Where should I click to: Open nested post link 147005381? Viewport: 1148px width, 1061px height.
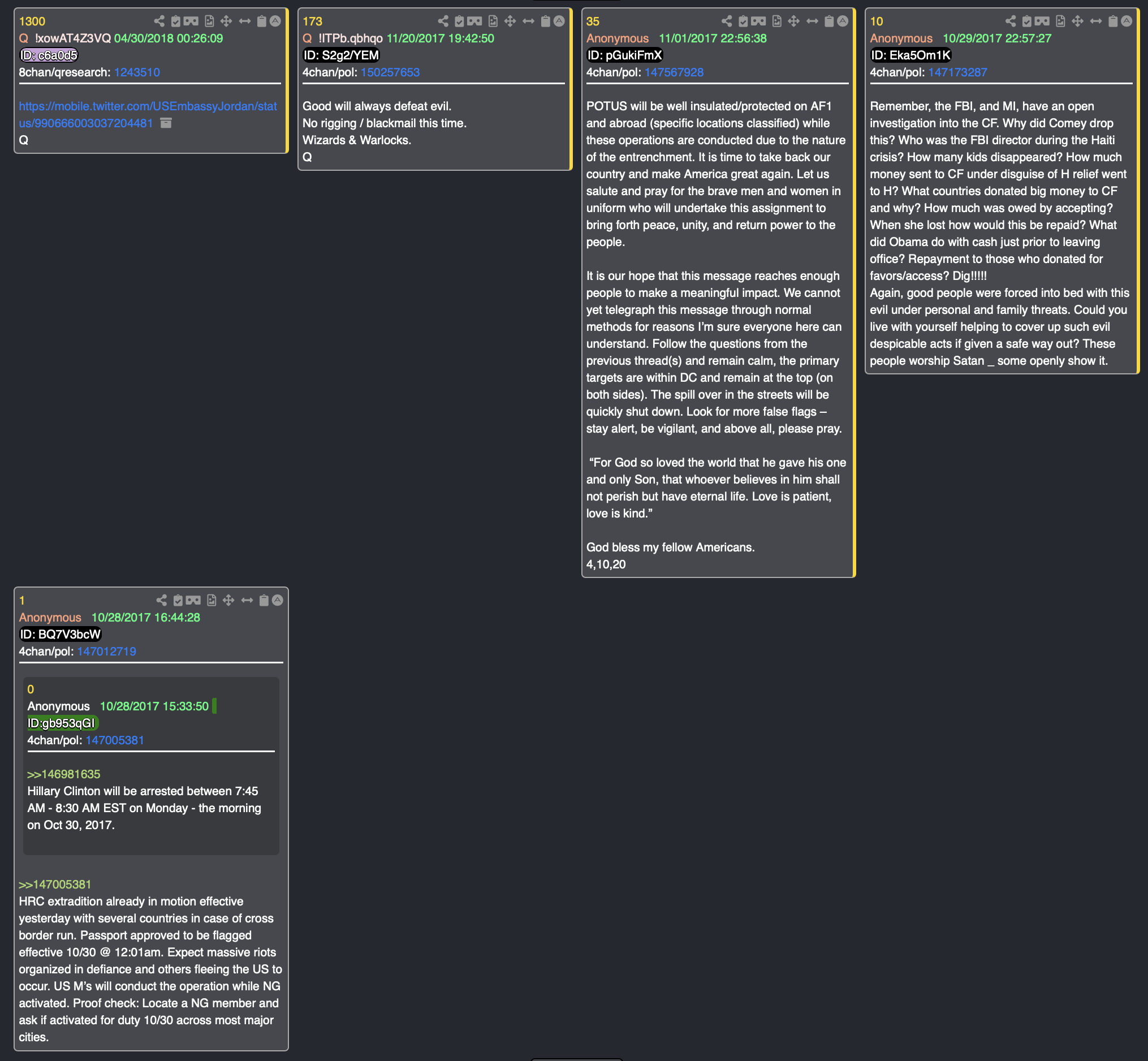pos(115,740)
